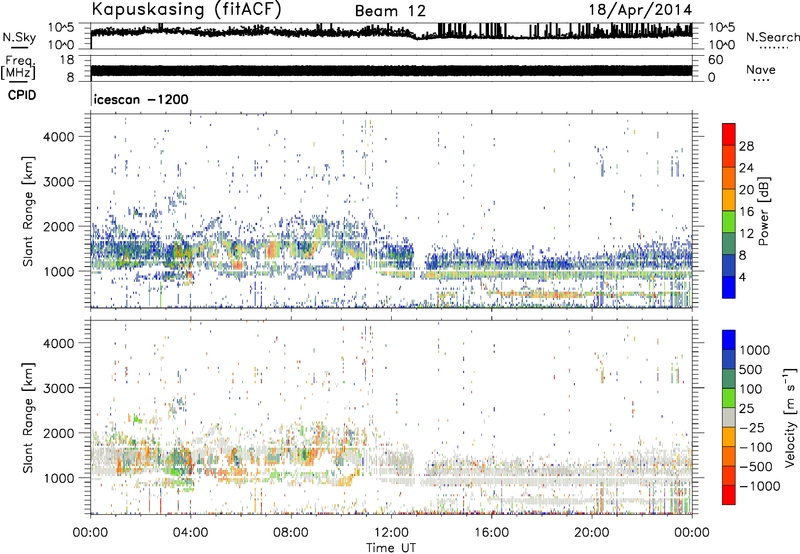Select the bright blue top Velocity color bar segment
The image size is (800, 554).
tap(729, 340)
